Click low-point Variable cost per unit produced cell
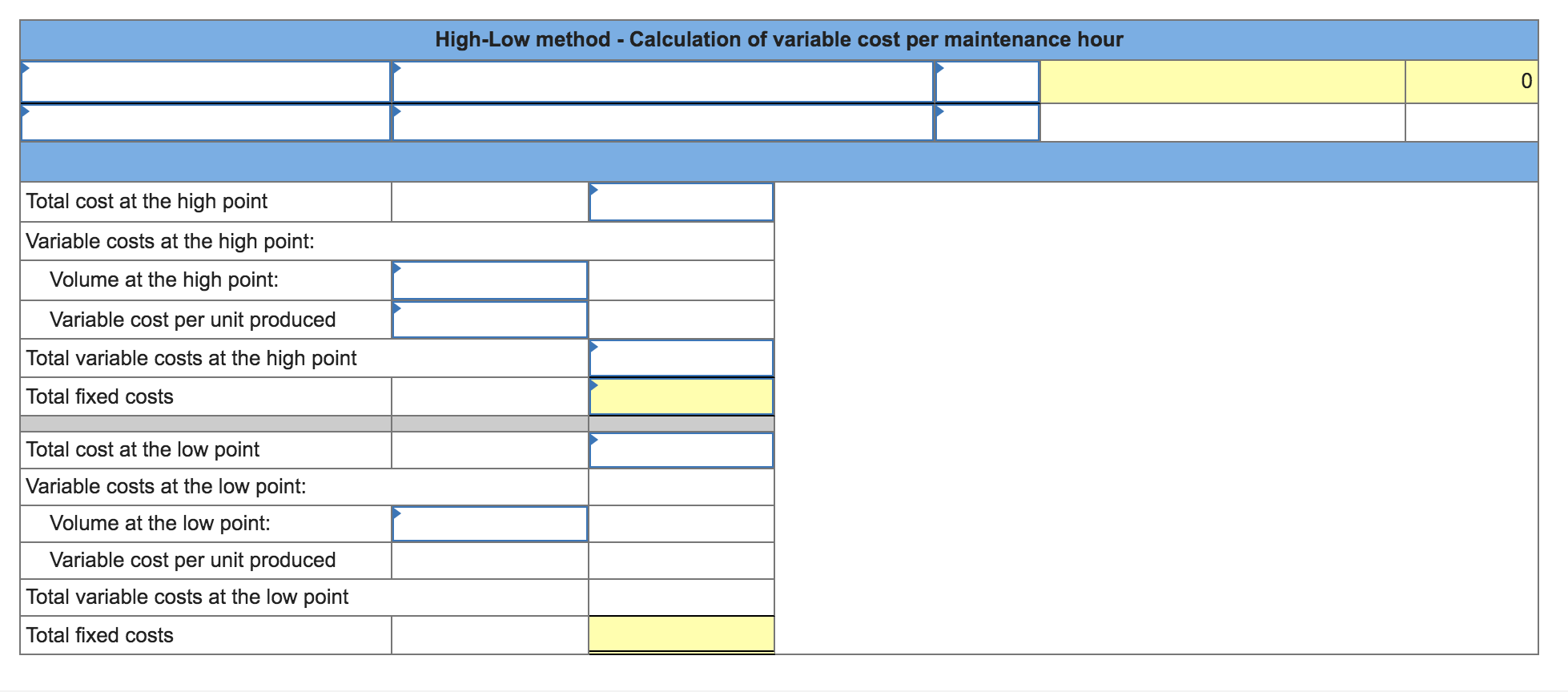1568x700 pixels. [490, 561]
